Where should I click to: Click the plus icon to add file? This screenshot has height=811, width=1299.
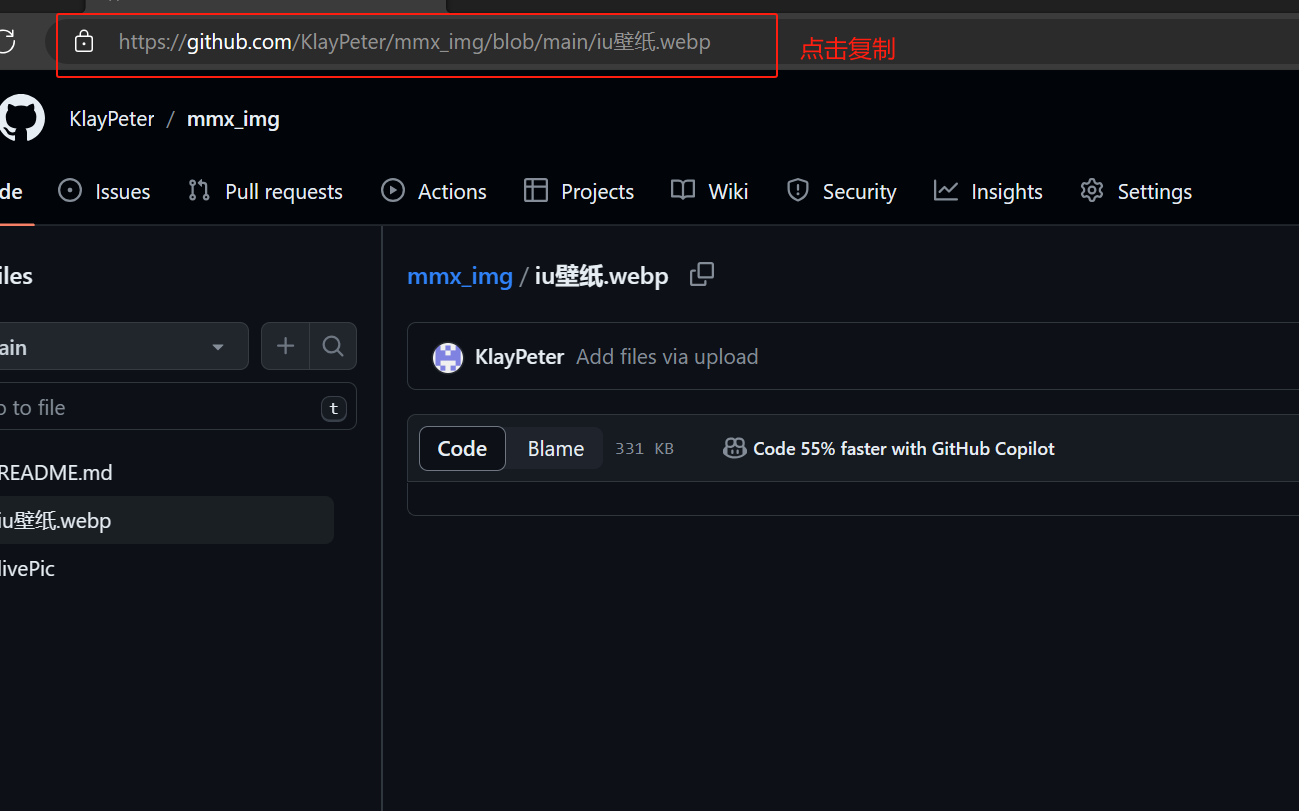285,346
